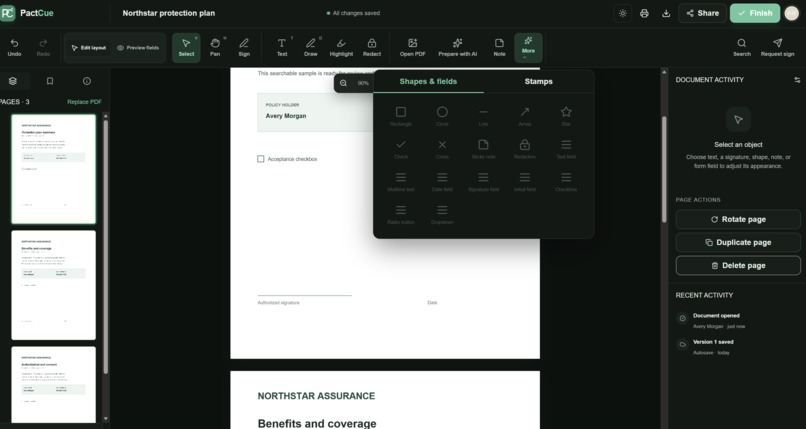Add a Note from the toolbar
Image resolution: width=806 pixels, height=429 pixels.
pos(499,48)
